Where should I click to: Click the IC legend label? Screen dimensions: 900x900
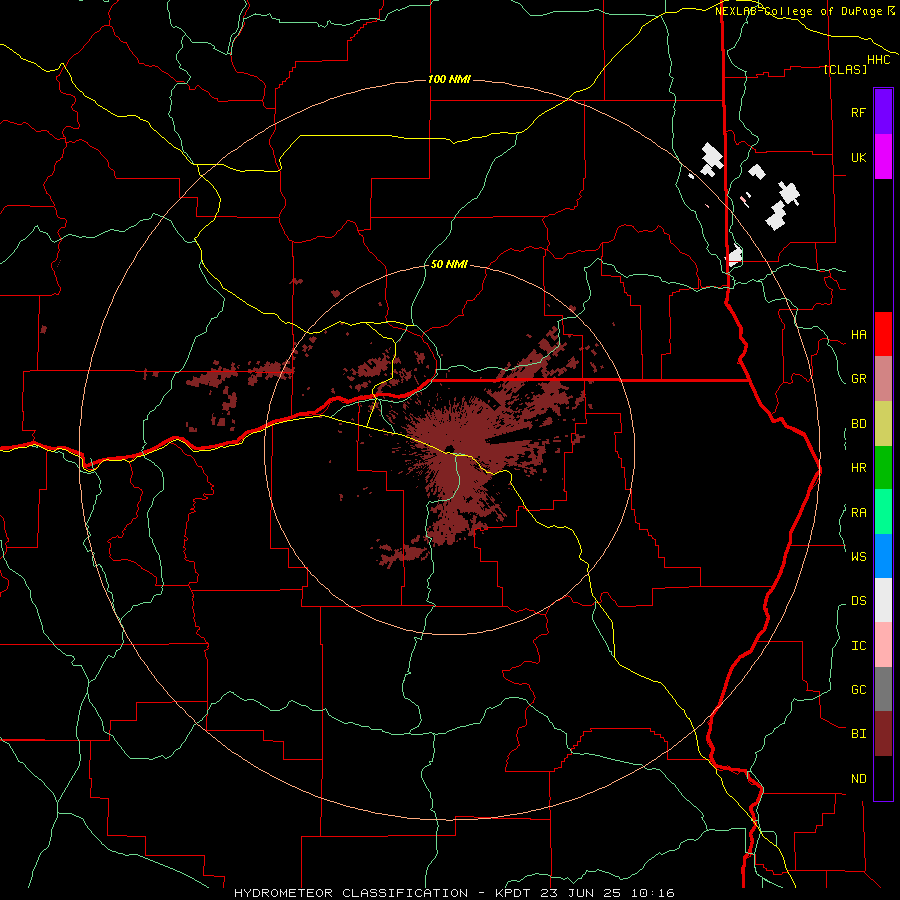(858, 646)
